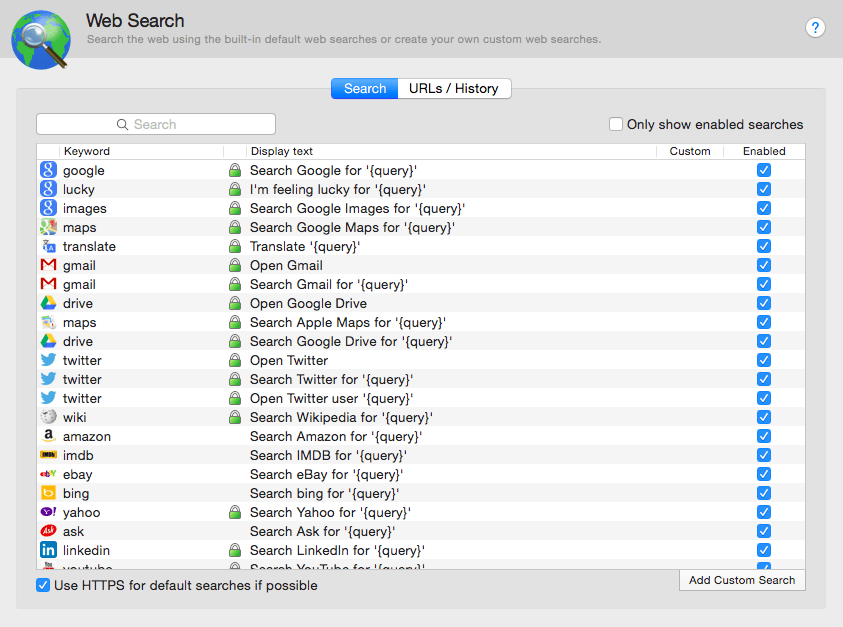843x627 pixels.
Task: Click the large Web Search globe icon
Action: click(40, 40)
